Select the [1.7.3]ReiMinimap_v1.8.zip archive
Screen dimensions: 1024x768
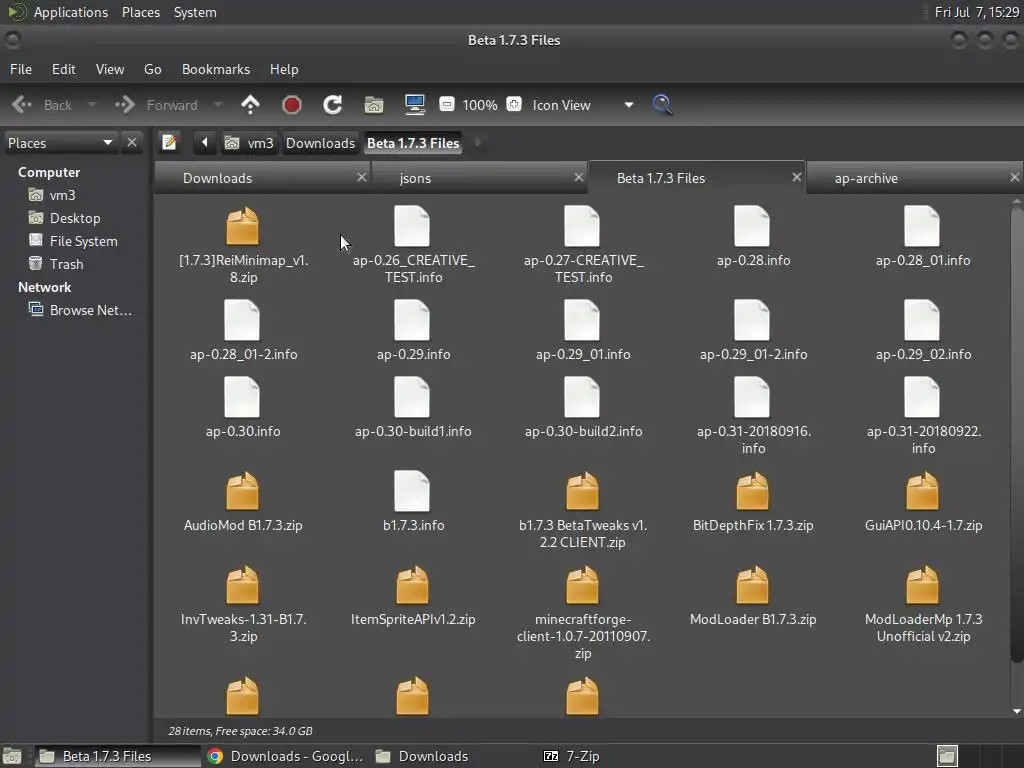243,245
